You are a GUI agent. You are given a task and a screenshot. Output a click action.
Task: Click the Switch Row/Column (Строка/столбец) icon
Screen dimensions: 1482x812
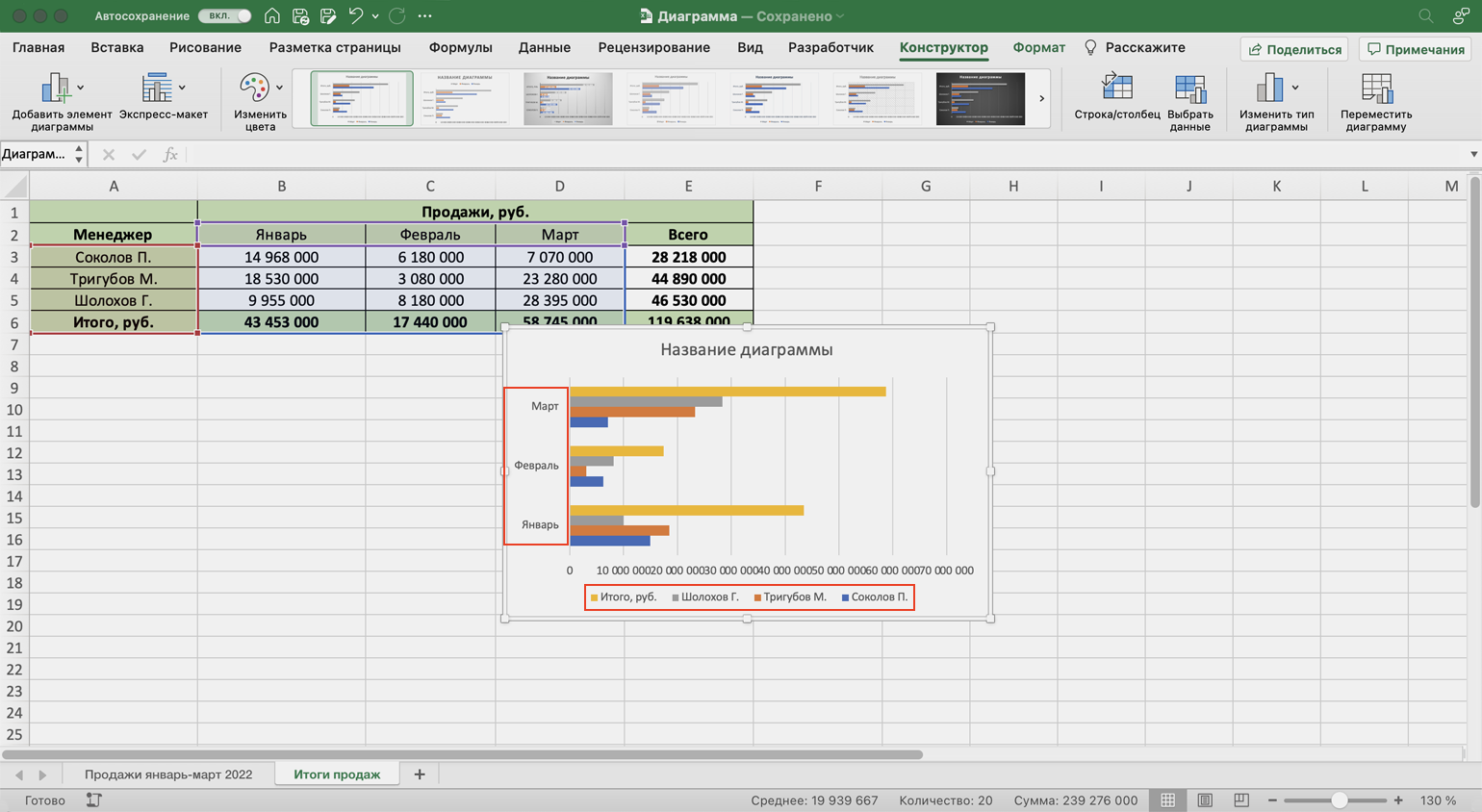pos(1116,89)
